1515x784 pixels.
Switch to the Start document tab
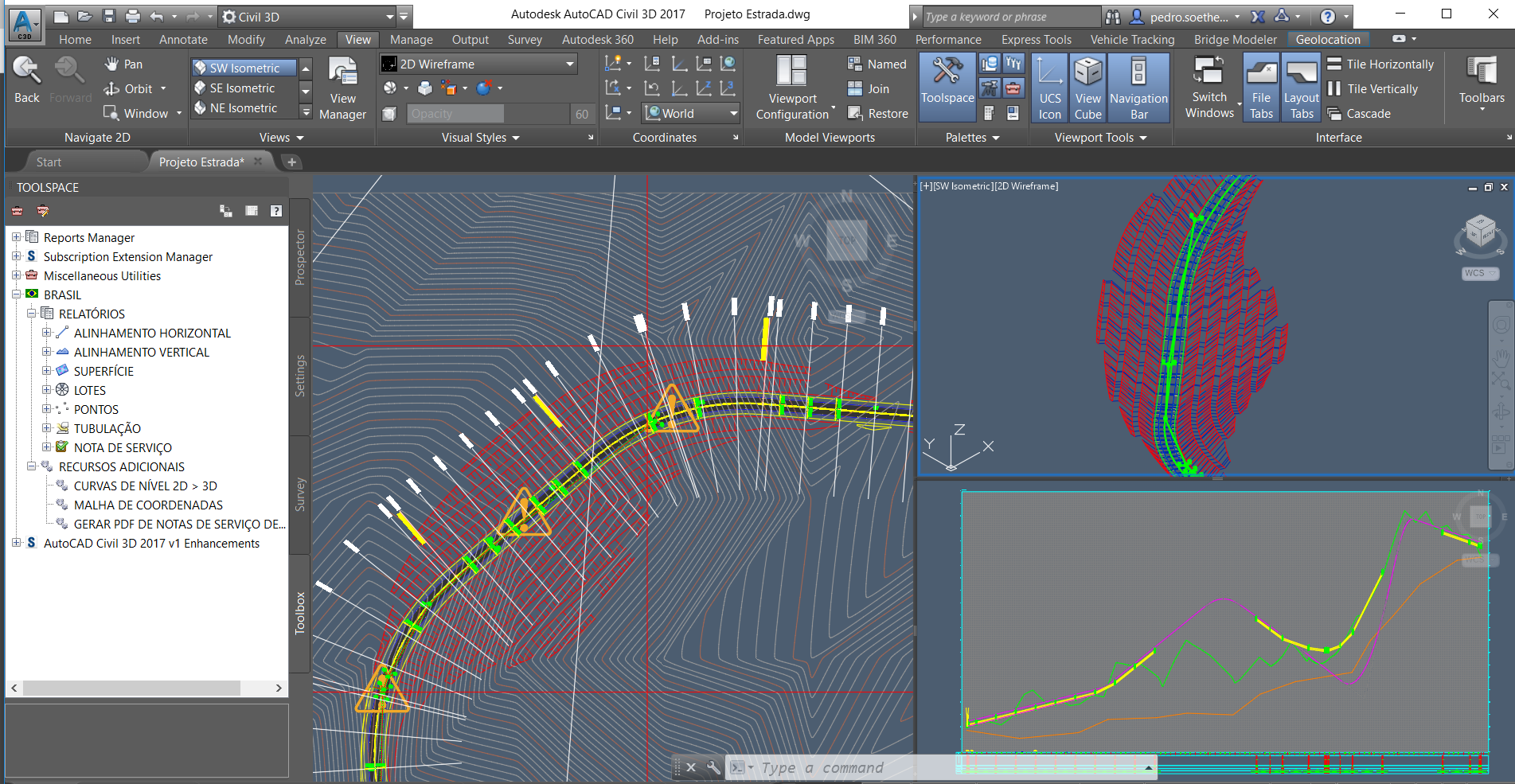tap(49, 162)
